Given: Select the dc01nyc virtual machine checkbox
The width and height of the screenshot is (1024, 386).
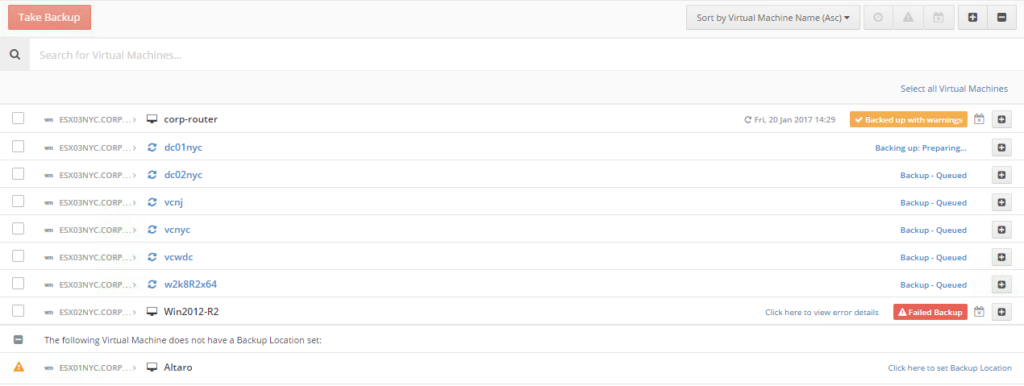Looking at the screenshot, I should pos(18,146).
